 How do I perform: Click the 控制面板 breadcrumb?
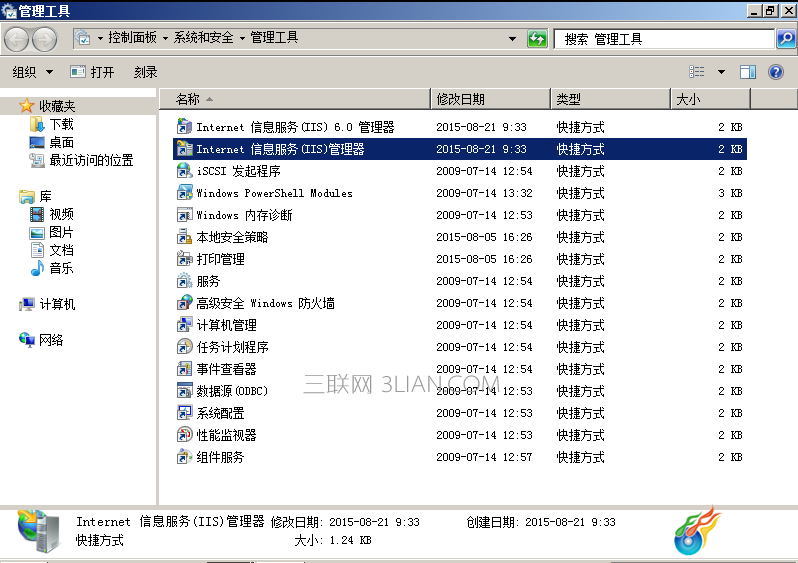[132, 38]
